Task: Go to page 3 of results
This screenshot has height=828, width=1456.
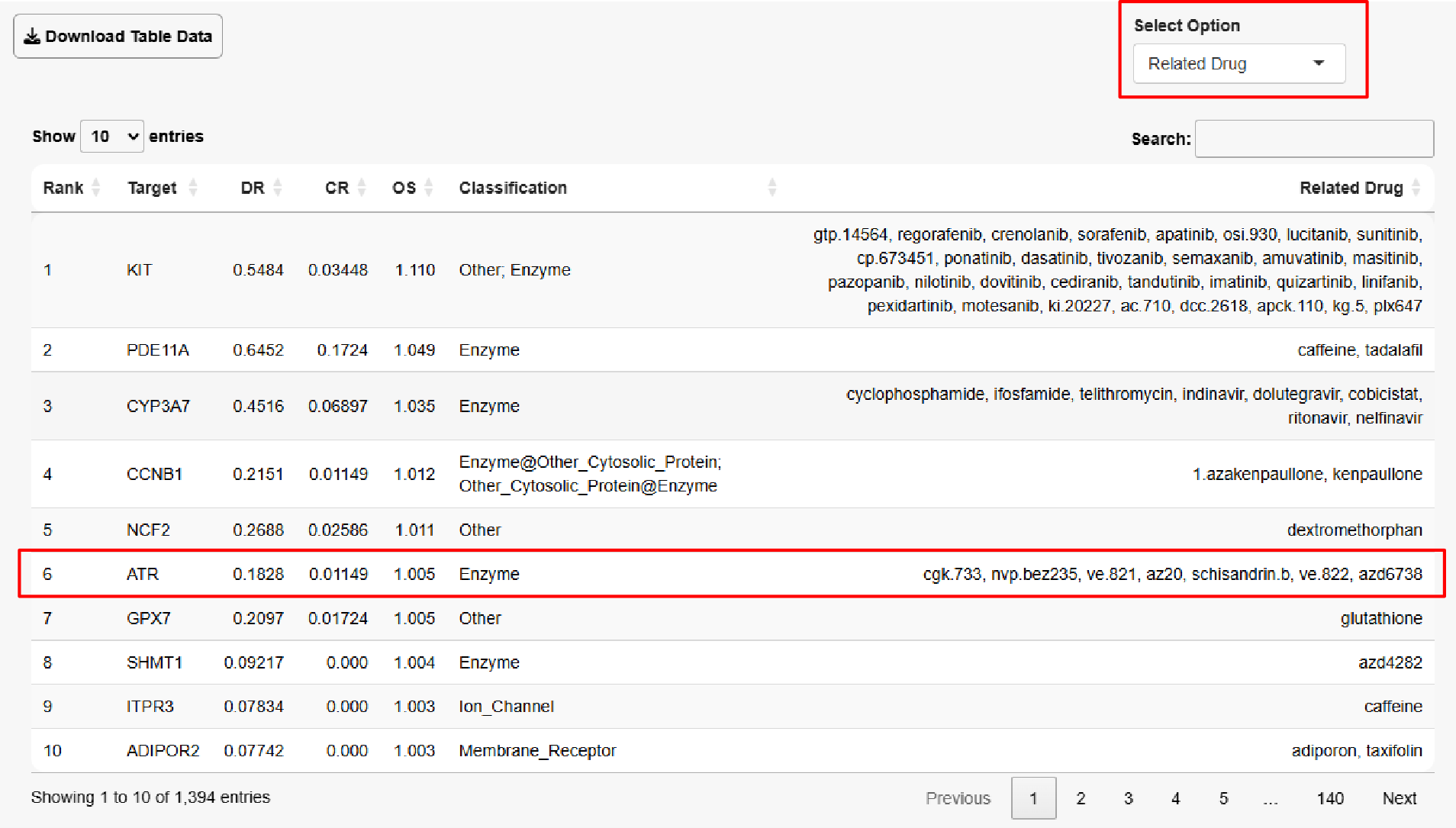Action: (1128, 798)
